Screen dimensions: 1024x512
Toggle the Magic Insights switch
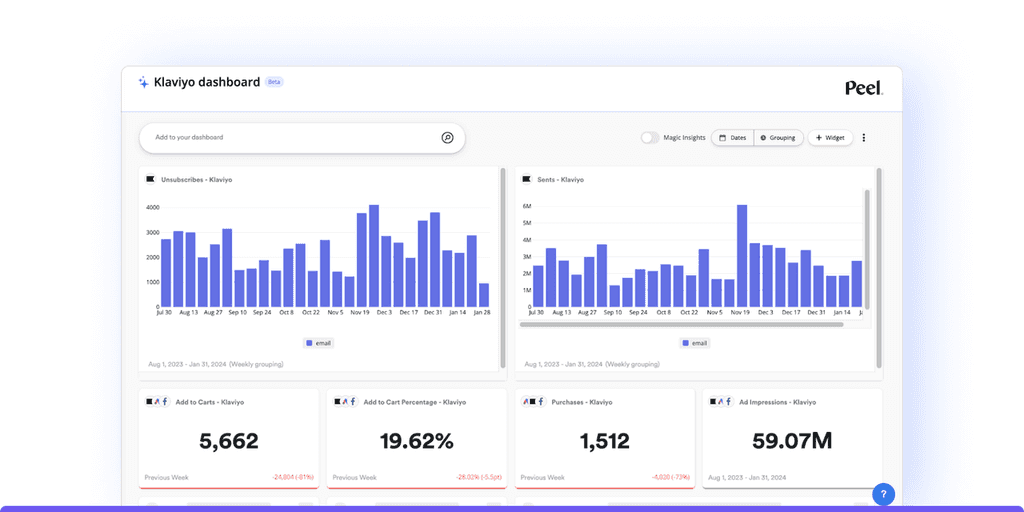tap(650, 138)
